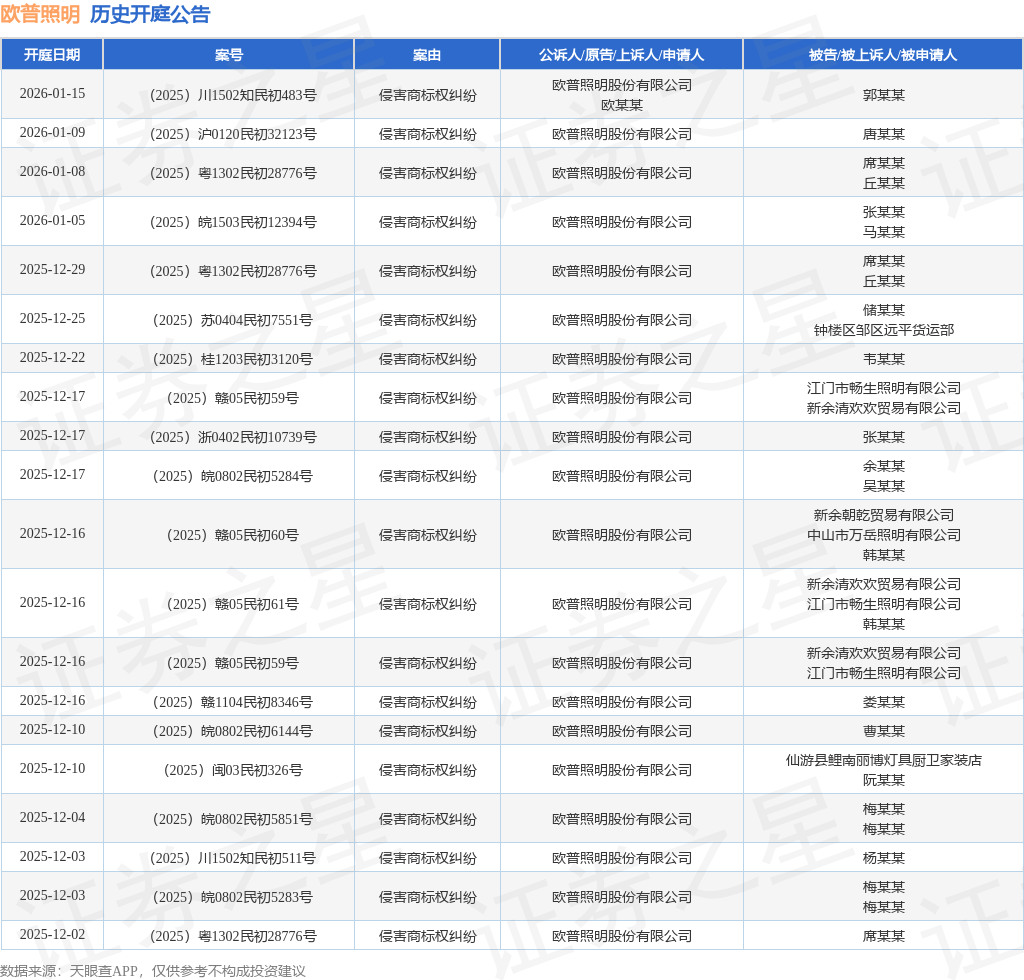Click case number 赣05民初60号
This screenshot has width=1024, height=980.
232,535
